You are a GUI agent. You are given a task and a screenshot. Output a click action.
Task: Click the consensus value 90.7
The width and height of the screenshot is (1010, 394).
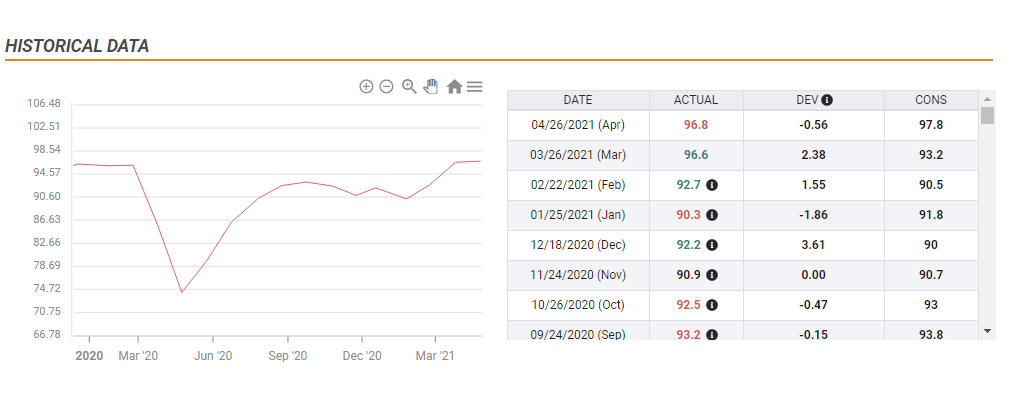point(931,275)
